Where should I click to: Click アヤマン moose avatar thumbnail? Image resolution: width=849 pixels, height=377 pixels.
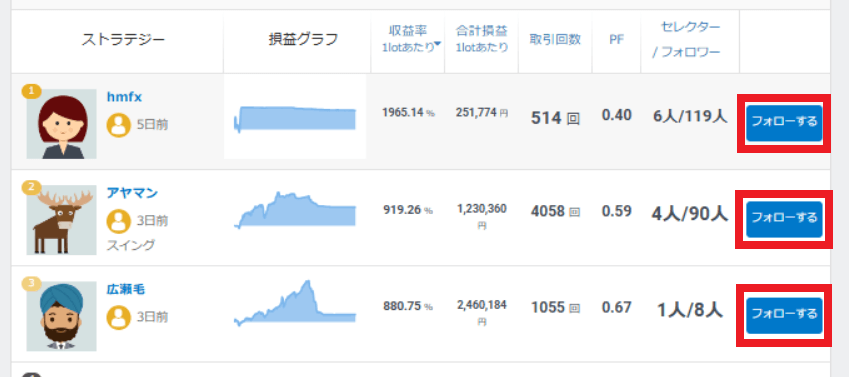[61, 220]
